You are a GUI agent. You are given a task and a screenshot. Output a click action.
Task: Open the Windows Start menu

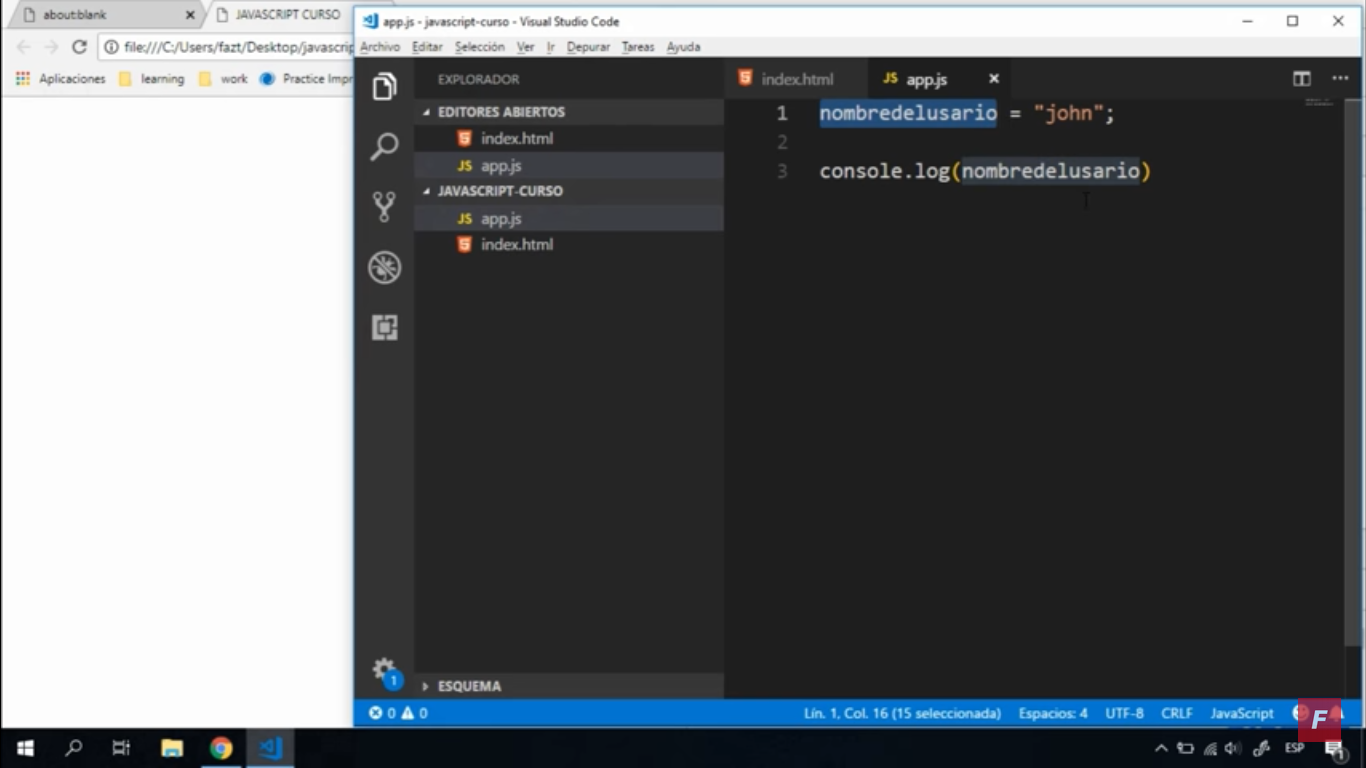pyautogui.click(x=25, y=748)
